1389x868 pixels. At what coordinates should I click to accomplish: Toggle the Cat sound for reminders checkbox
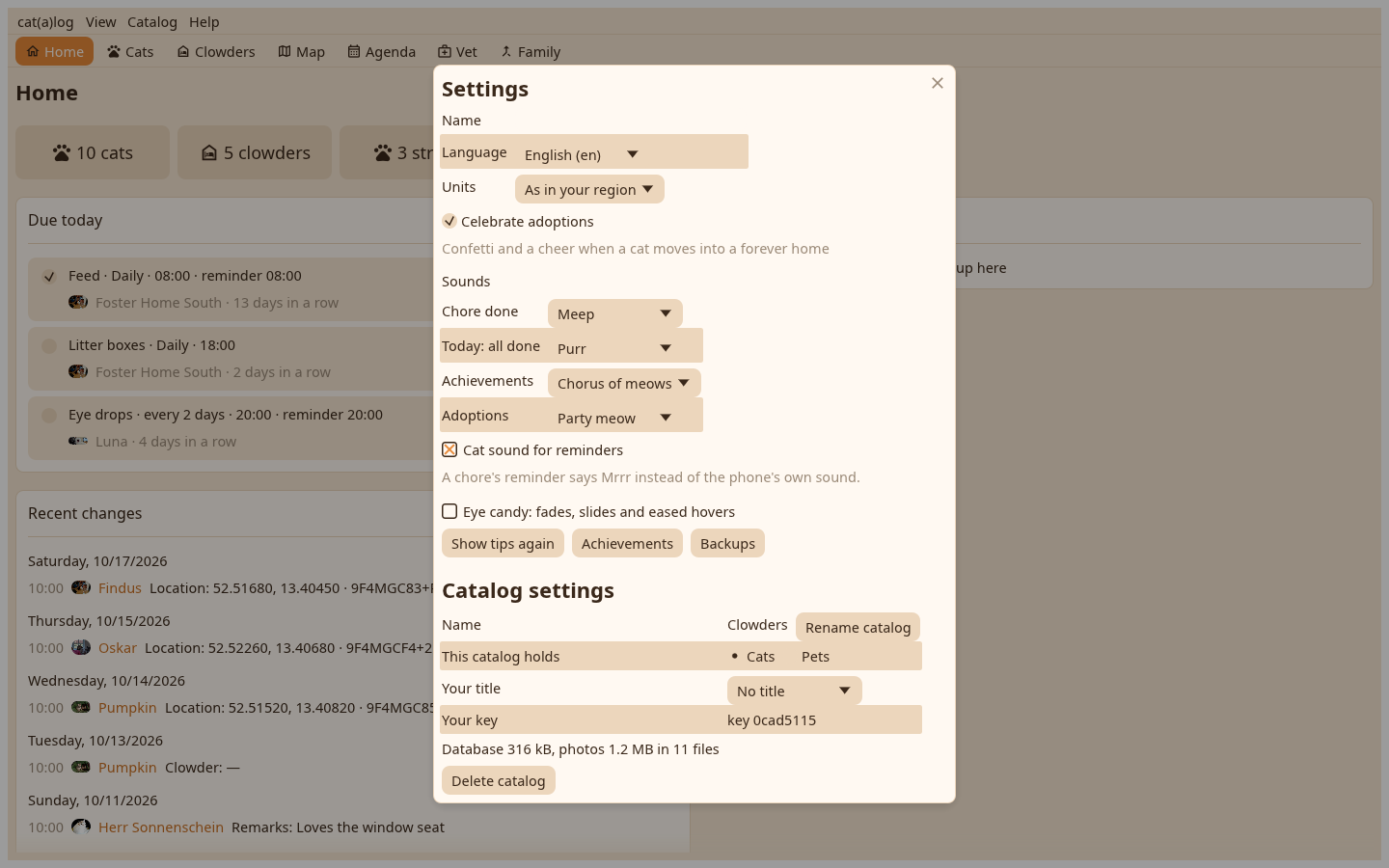pos(449,449)
